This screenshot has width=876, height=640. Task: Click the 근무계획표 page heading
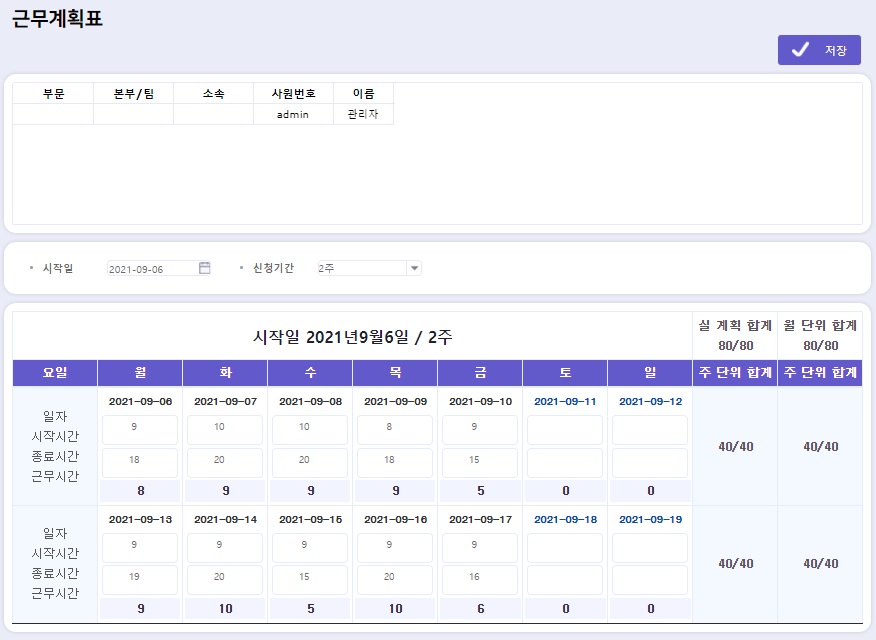tap(57, 18)
